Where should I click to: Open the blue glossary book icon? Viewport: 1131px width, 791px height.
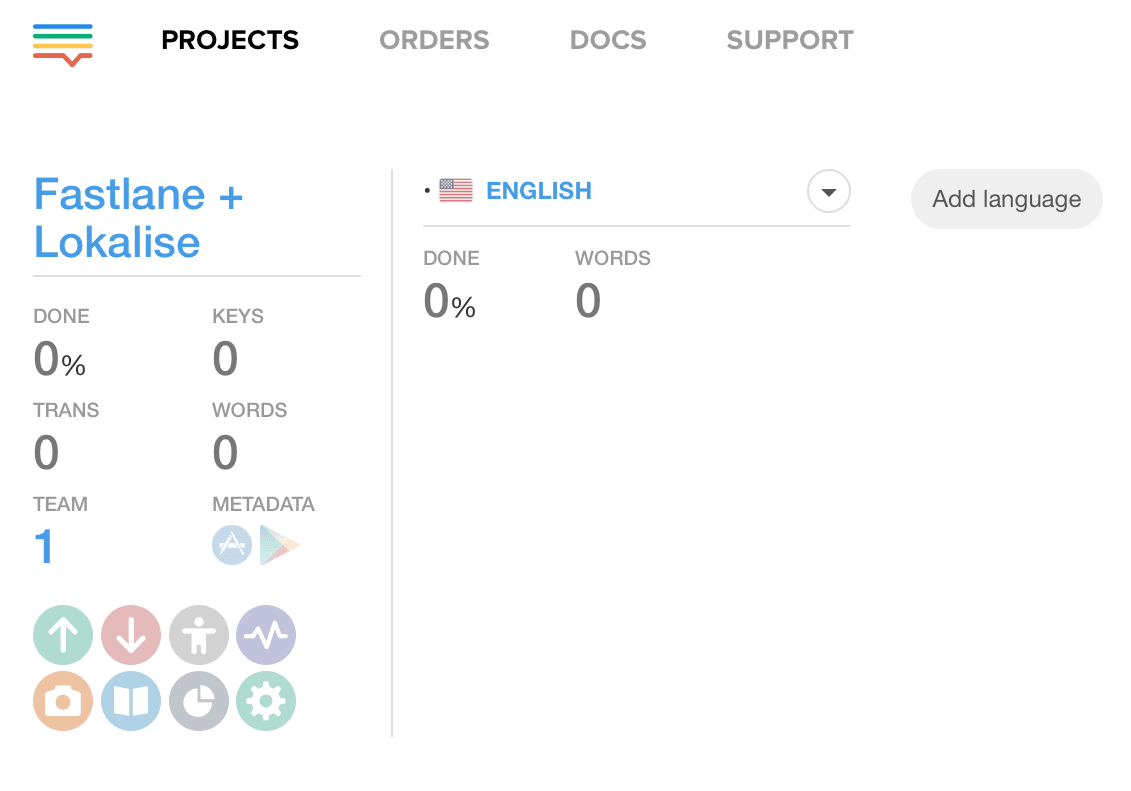(131, 701)
